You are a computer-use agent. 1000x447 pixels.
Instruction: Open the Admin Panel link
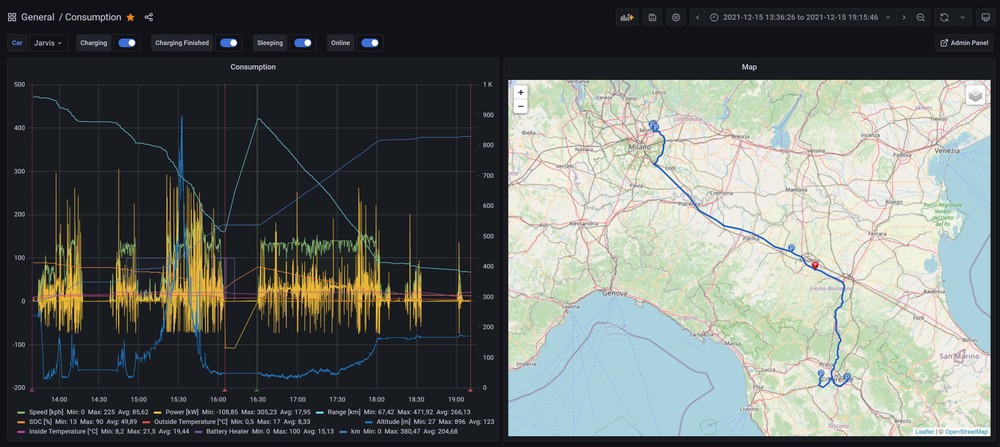[x=964, y=43]
